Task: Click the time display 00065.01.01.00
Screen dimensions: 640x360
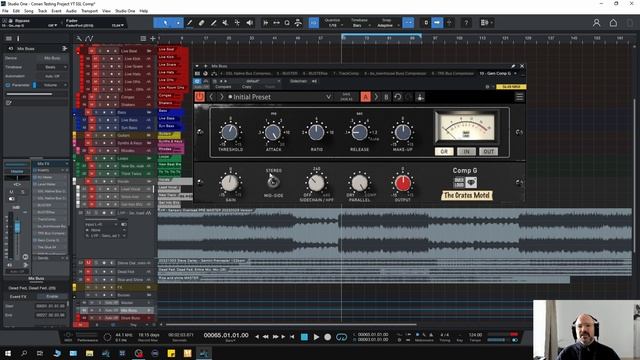Action: point(226,335)
